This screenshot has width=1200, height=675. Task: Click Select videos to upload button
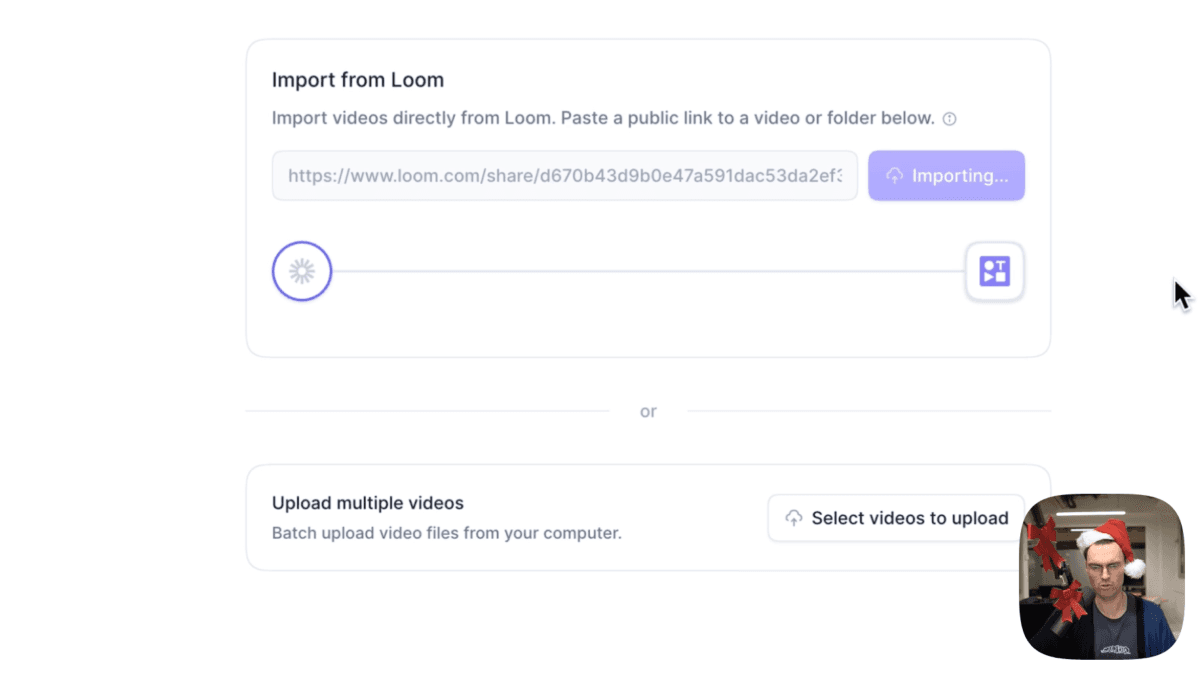point(896,518)
